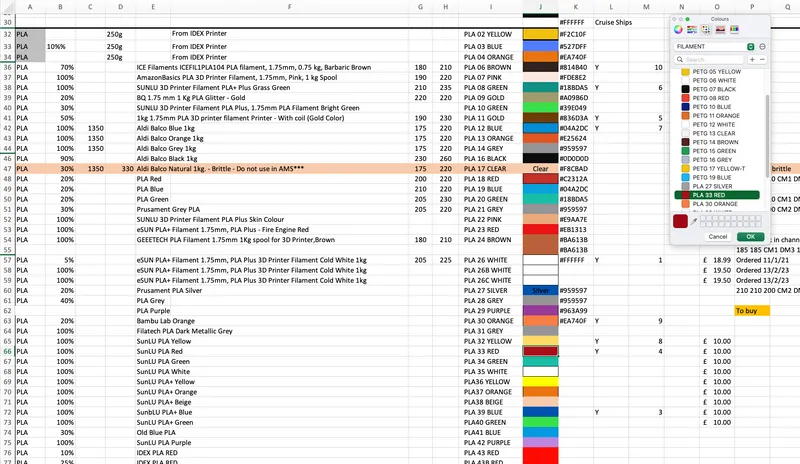Select column J header
This screenshot has height=464, width=800.
(540, 7)
